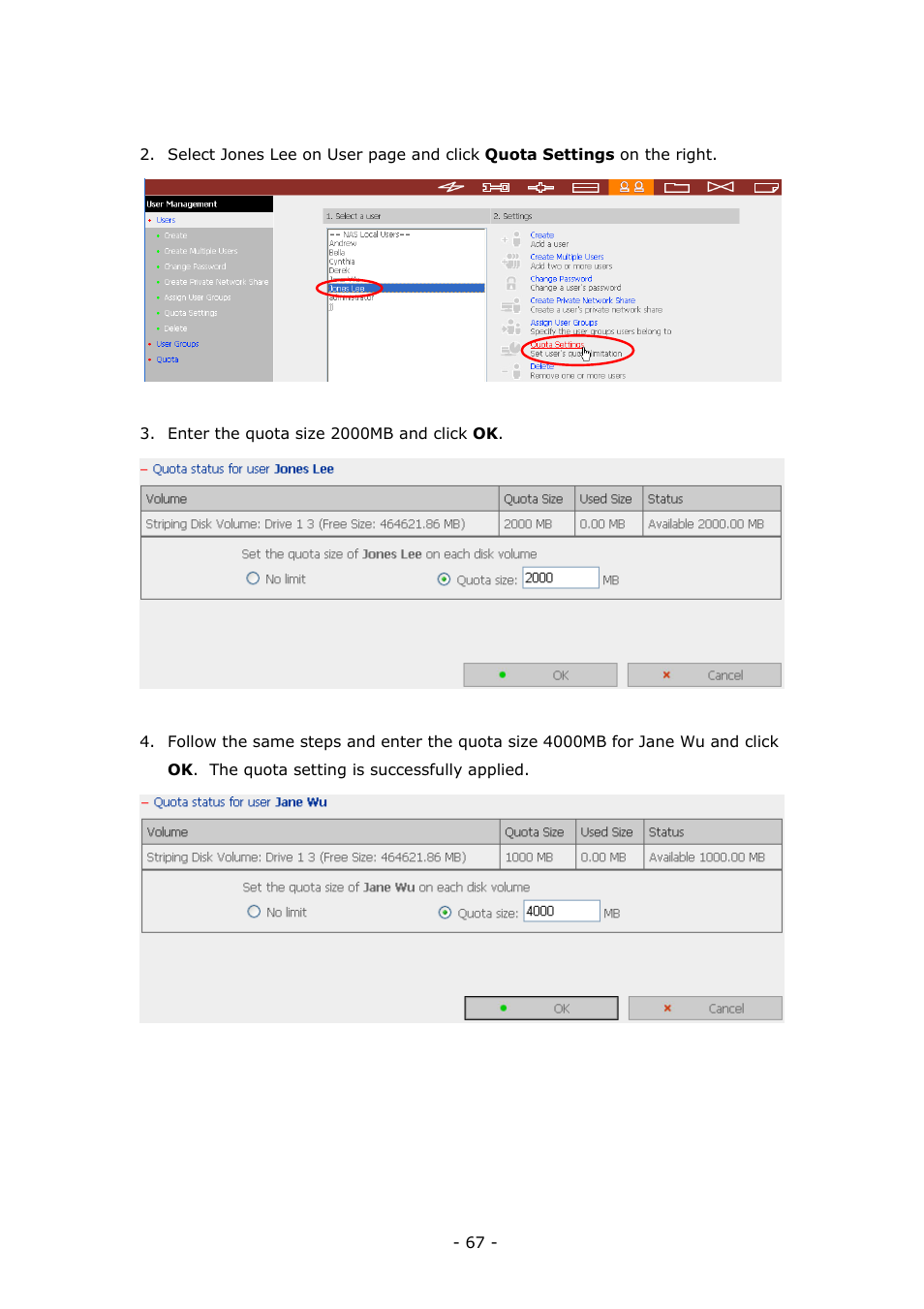This screenshot has width=924, height=1309.
Task: Click Create Private Network Share link in Settings
Action: click(583, 300)
